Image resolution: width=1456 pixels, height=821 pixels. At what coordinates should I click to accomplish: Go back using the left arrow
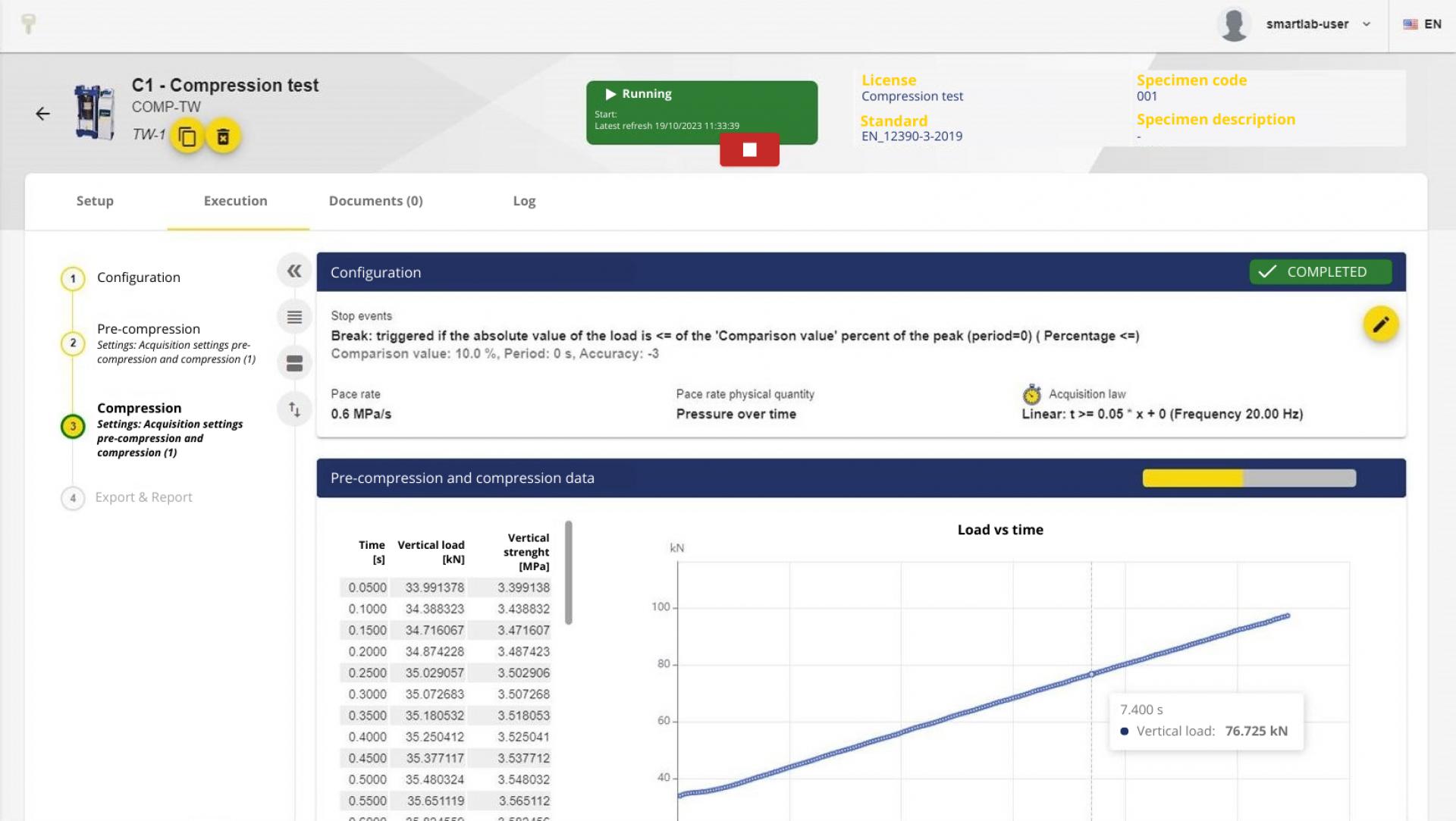click(x=42, y=114)
